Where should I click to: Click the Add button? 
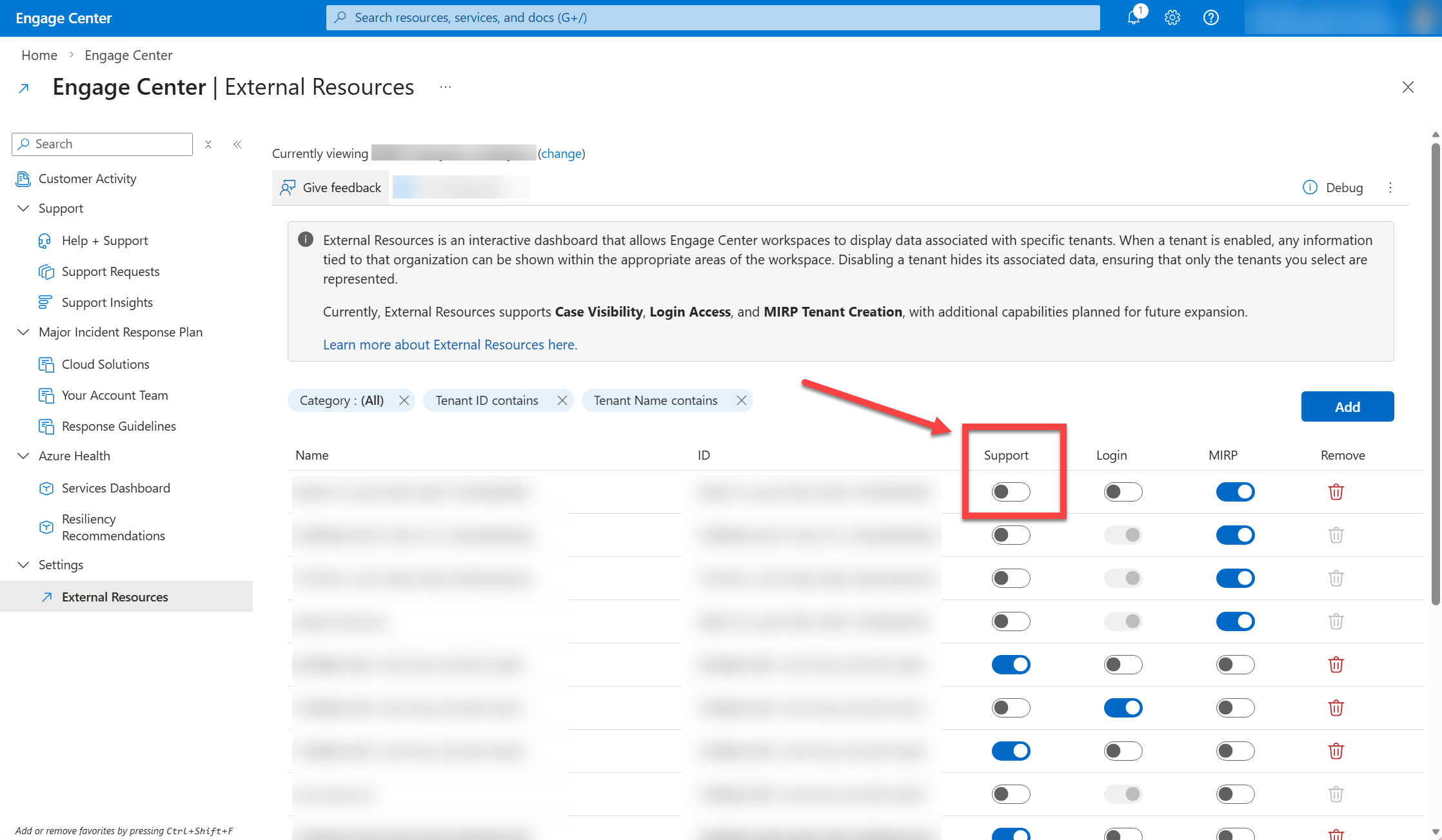(1347, 407)
